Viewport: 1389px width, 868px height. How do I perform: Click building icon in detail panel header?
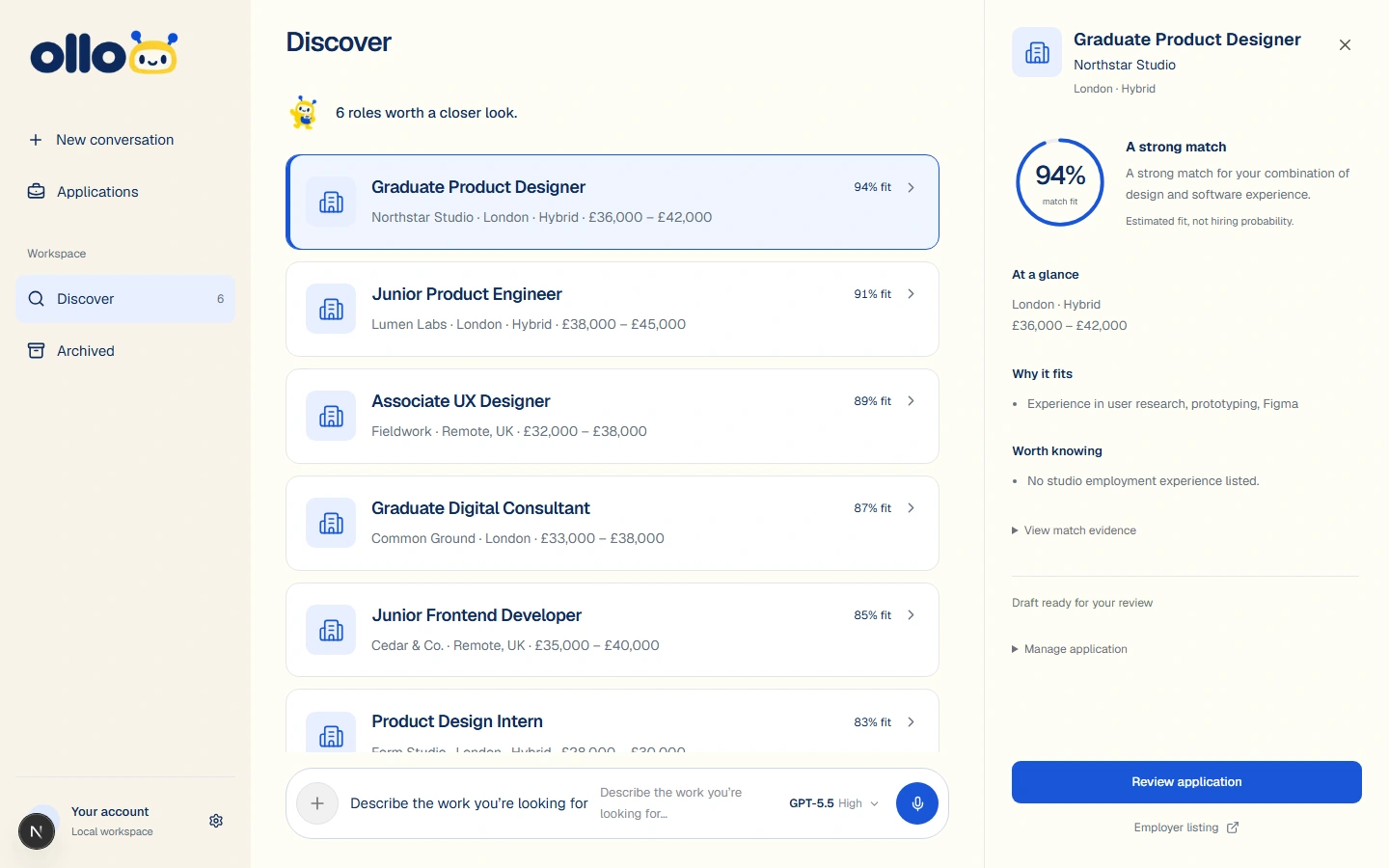[1037, 52]
